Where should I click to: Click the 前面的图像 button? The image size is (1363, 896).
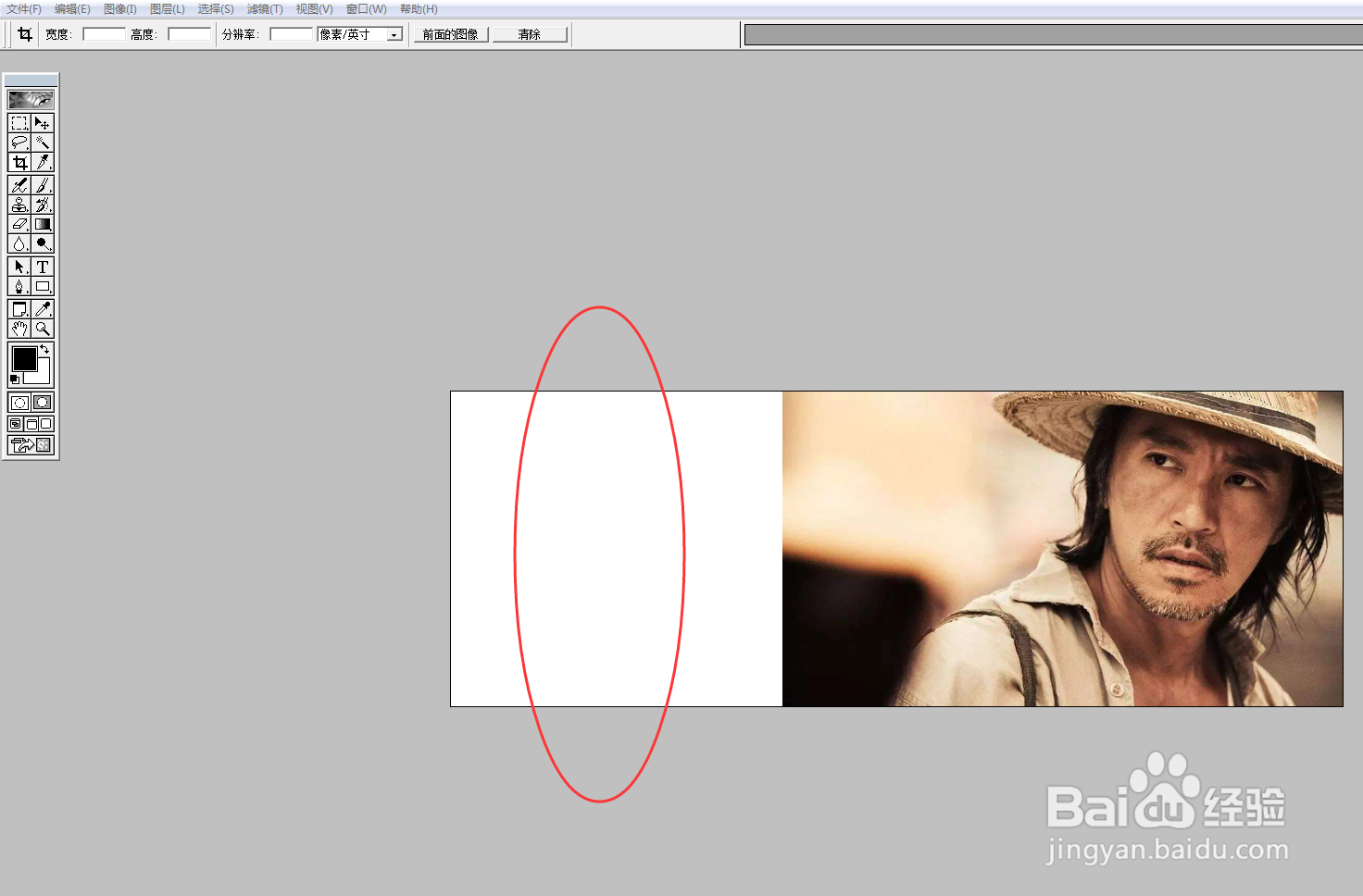[x=451, y=34]
